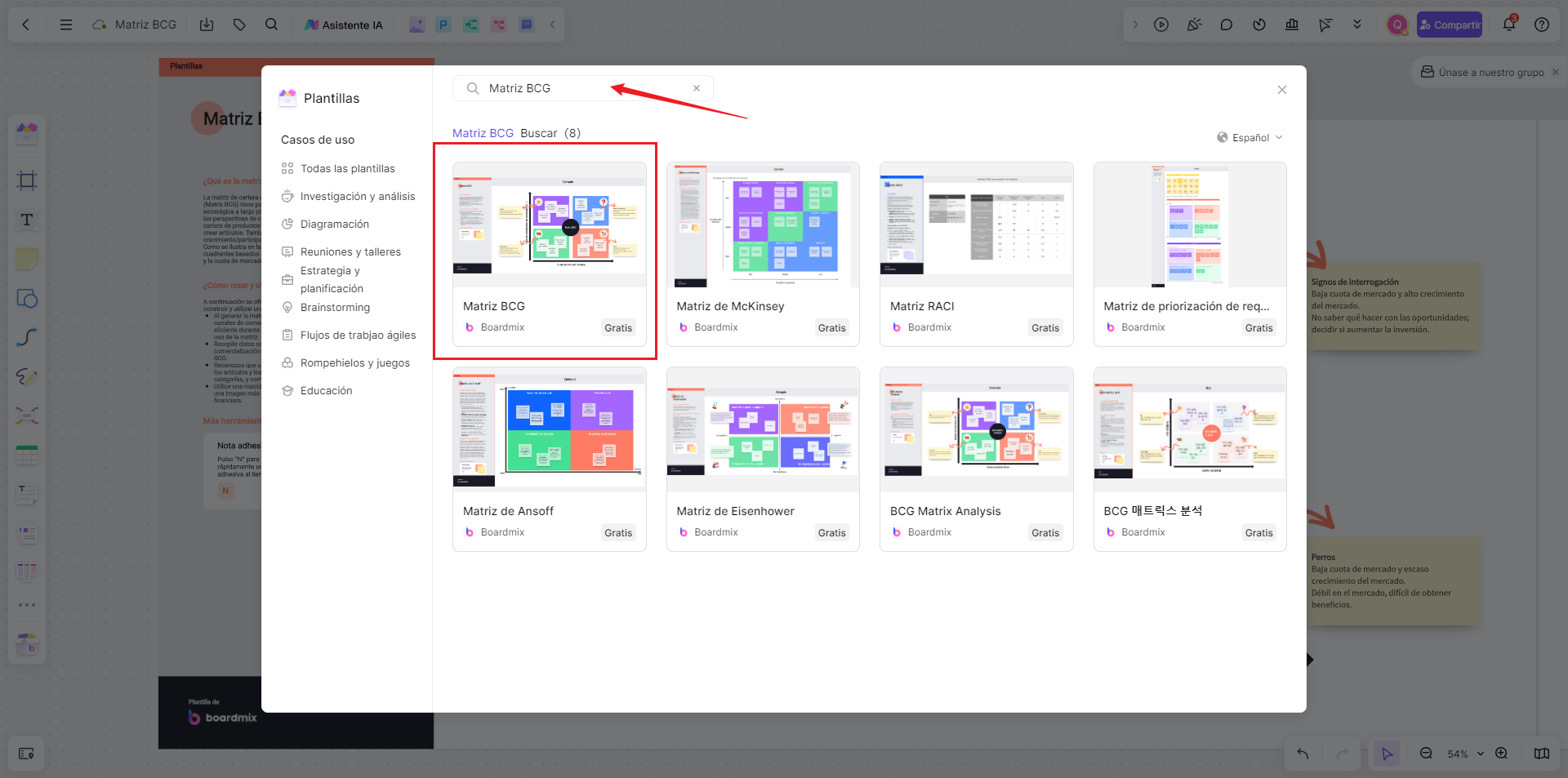Click the pink flowchart icon
Screen dimensions: 1568x778
coord(499,25)
